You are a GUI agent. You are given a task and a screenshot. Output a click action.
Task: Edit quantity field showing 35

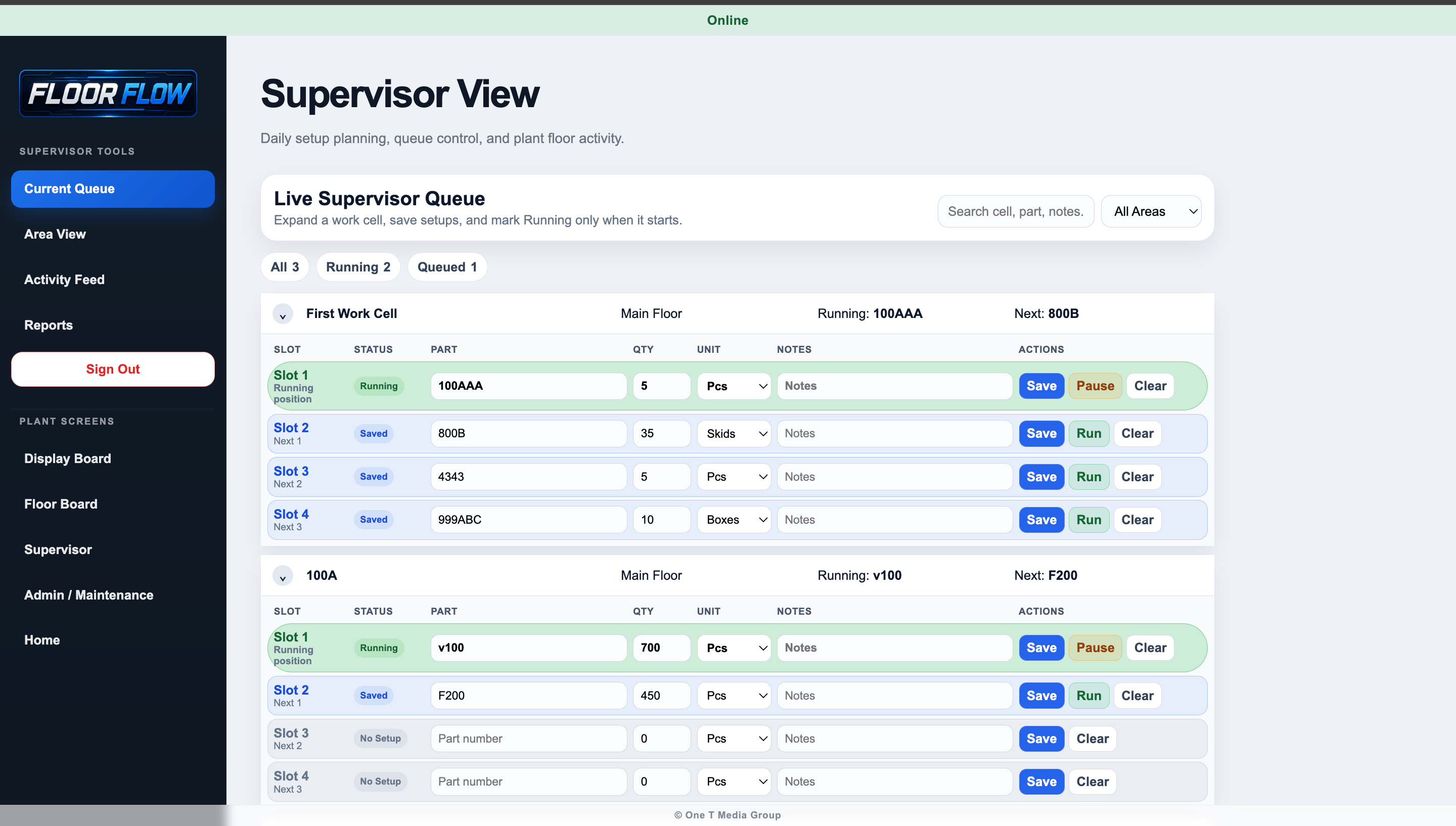click(x=661, y=433)
